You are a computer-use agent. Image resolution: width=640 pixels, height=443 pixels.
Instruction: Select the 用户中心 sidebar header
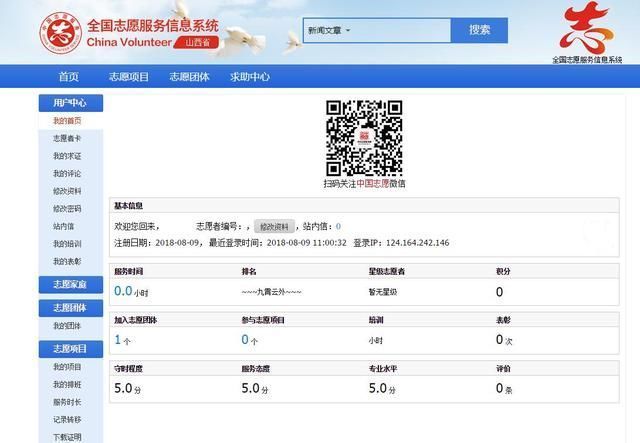[71, 103]
